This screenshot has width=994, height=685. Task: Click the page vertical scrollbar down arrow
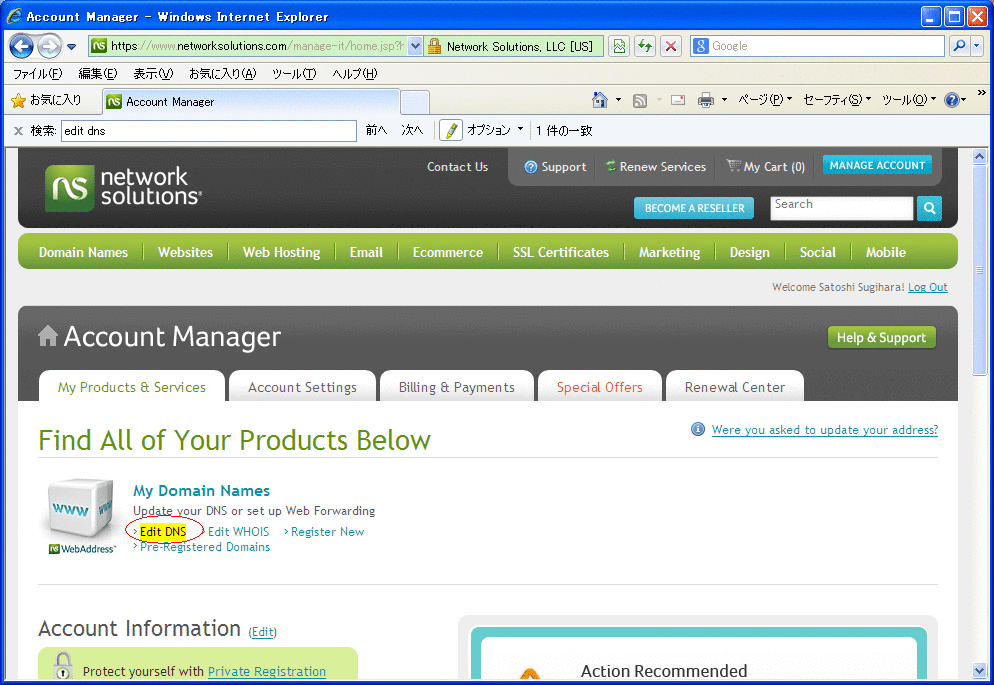pos(979,670)
